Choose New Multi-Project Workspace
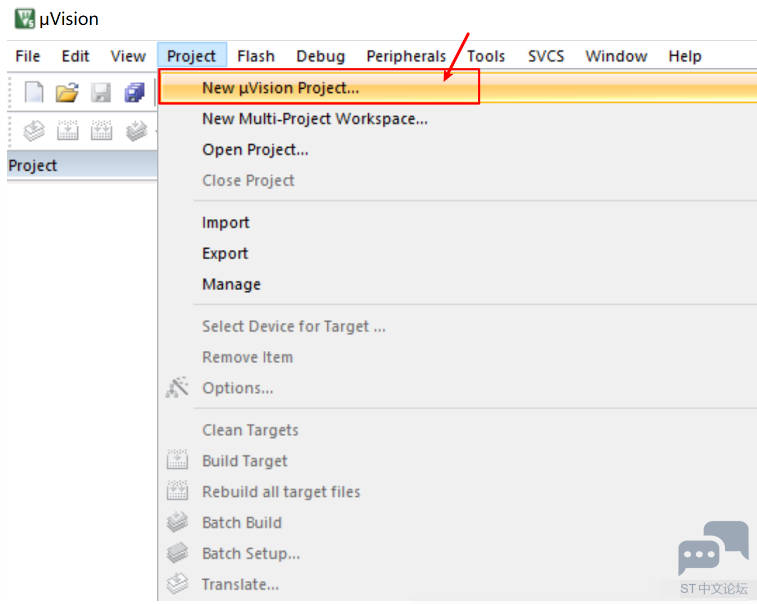 pos(458,118)
